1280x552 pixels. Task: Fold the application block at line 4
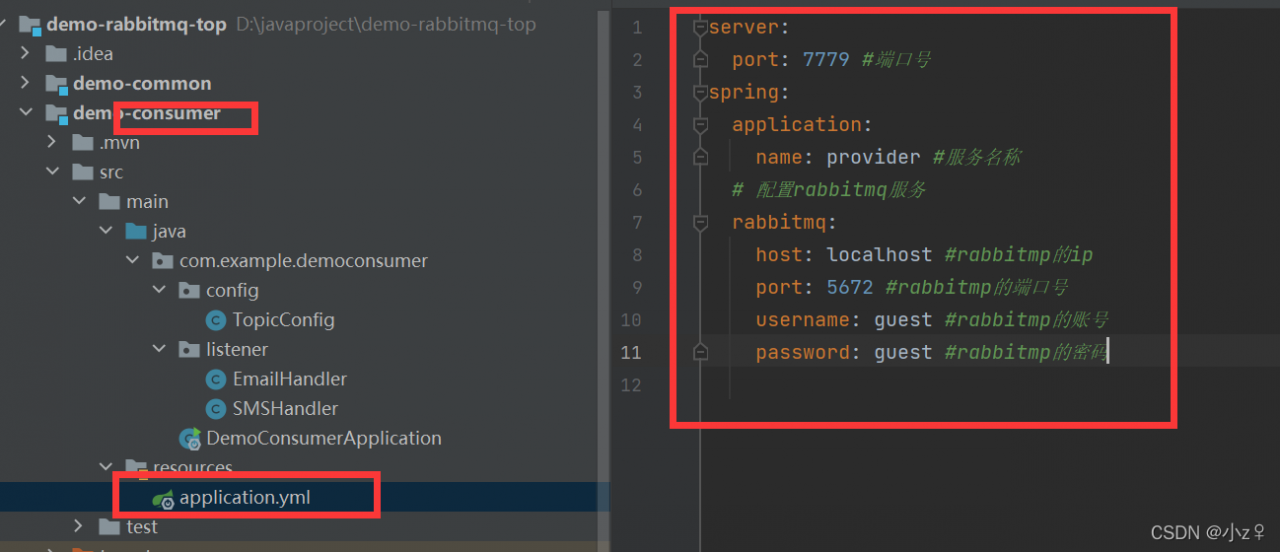pyautogui.click(x=700, y=125)
